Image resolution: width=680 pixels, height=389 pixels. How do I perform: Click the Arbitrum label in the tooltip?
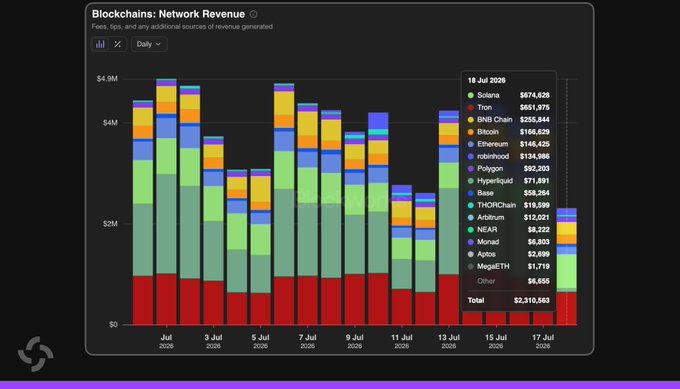tap(490, 217)
